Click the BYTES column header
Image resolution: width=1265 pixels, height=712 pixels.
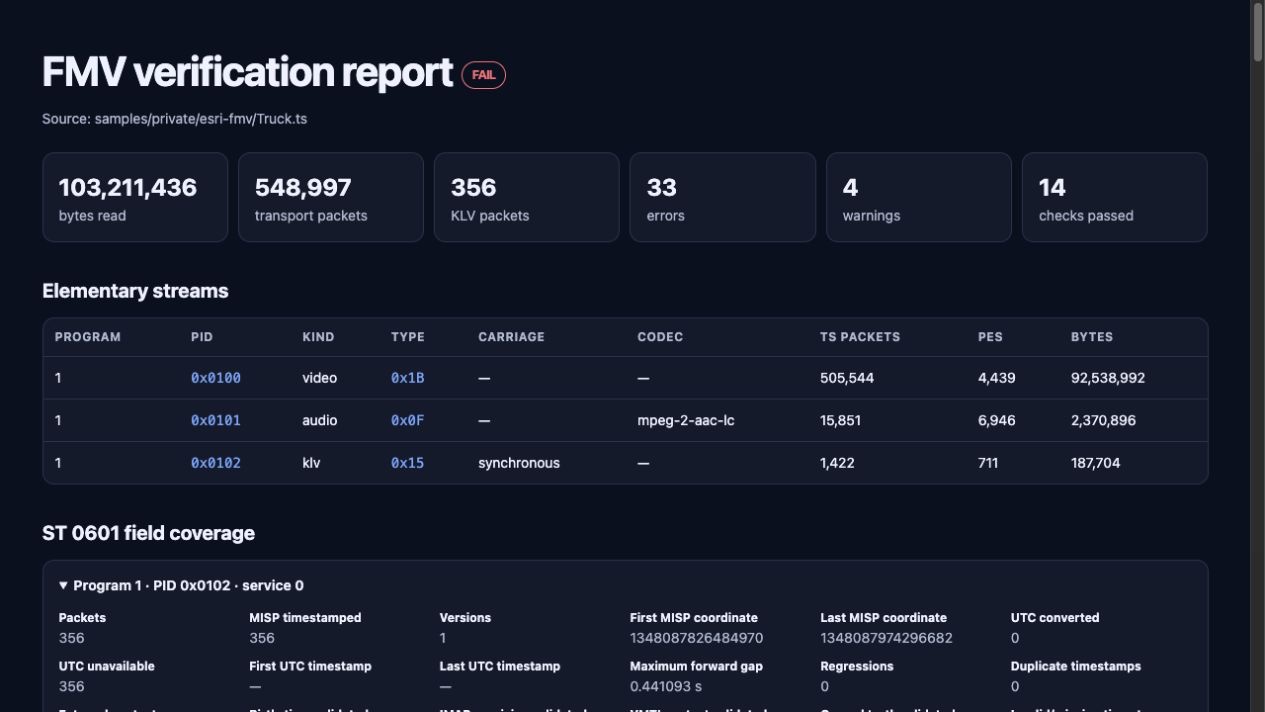tap(1092, 337)
